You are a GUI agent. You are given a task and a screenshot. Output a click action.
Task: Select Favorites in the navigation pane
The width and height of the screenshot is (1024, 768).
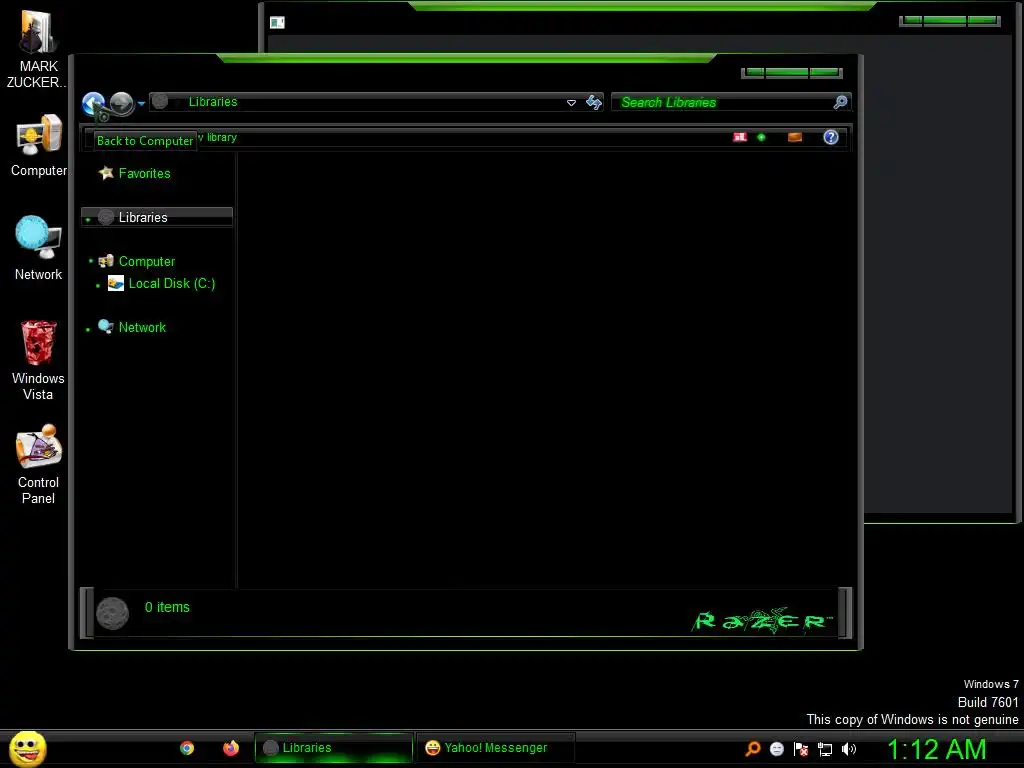144,173
